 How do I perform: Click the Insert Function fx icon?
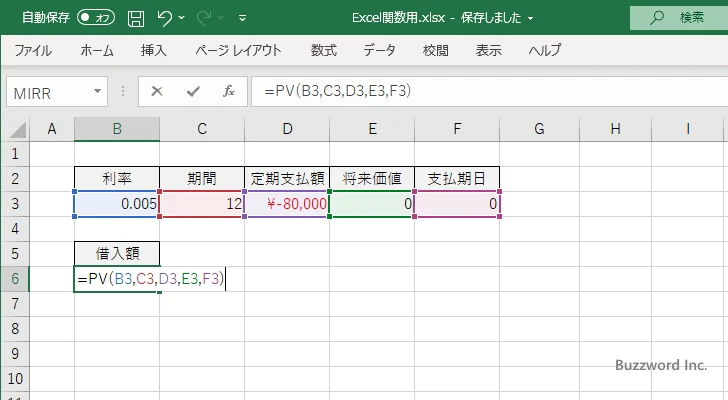click(x=229, y=91)
